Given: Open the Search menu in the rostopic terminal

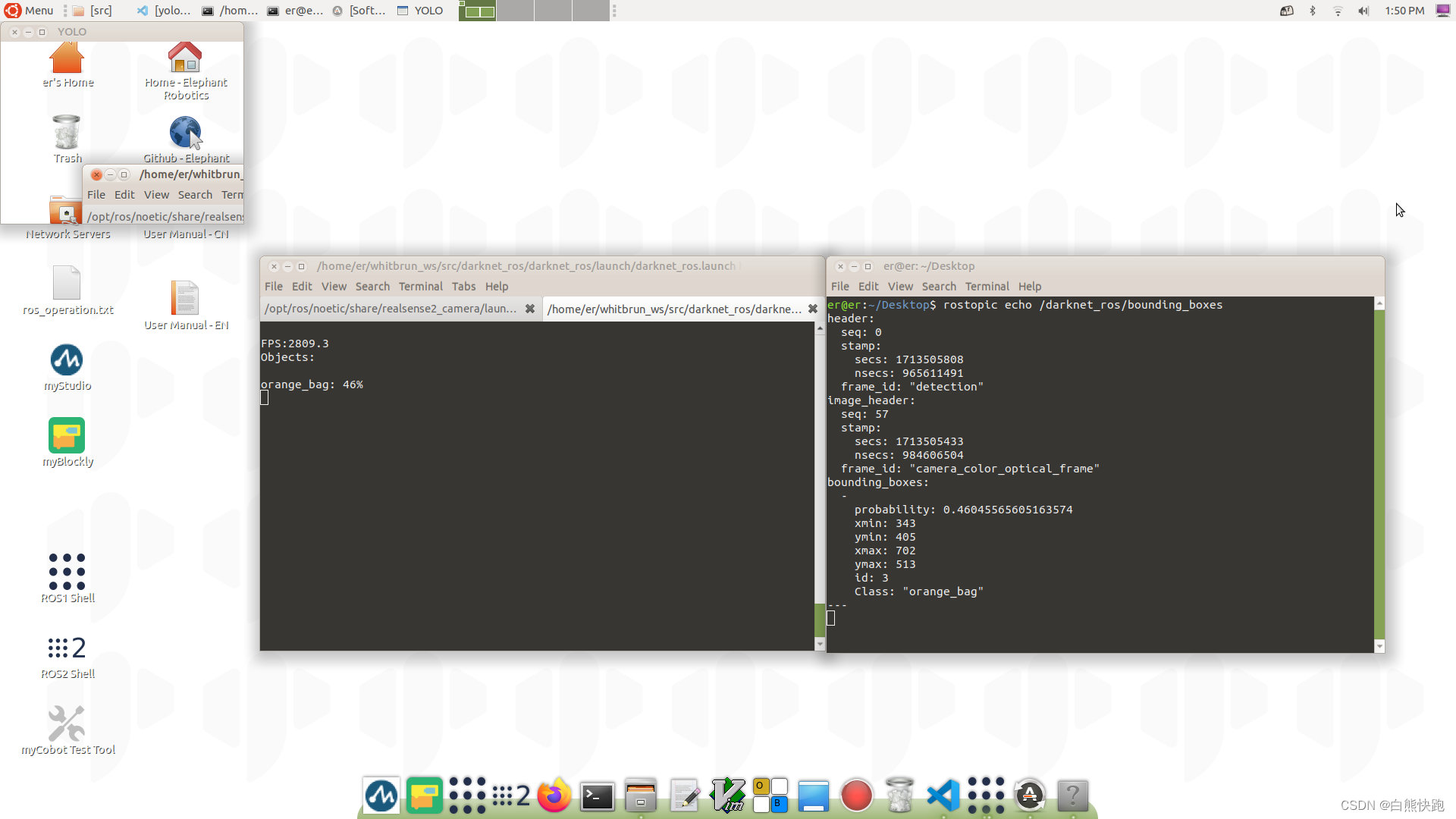Looking at the screenshot, I should 939,286.
